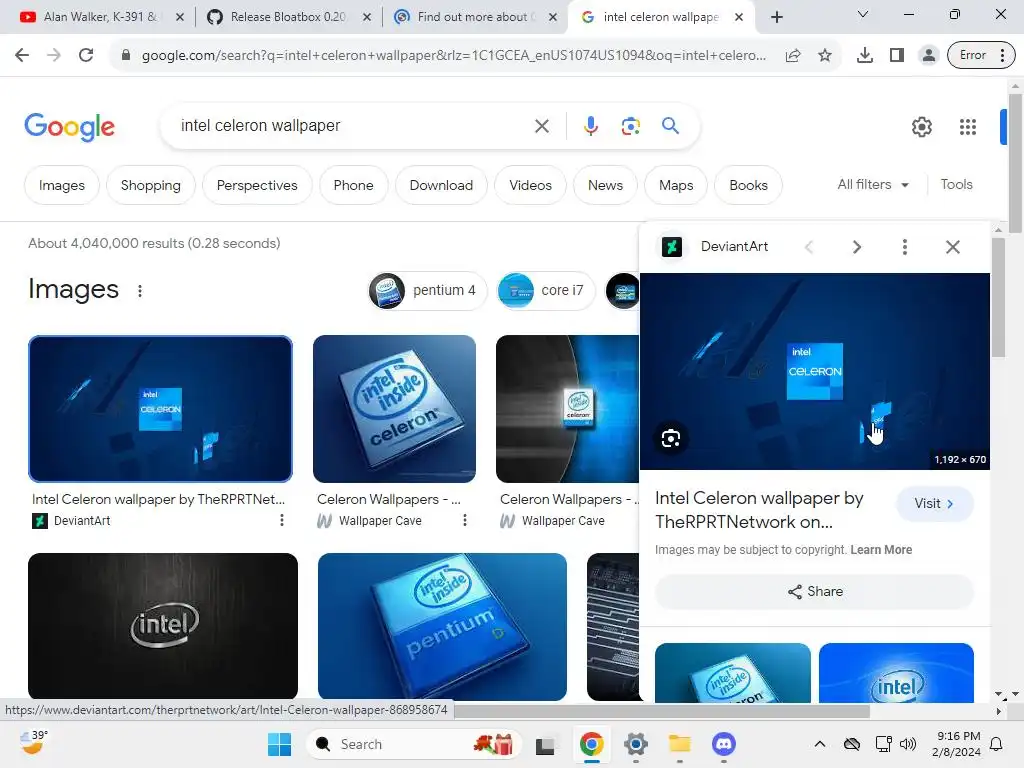Show previous image in preview panel
This screenshot has width=1024, height=768.
(x=808, y=246)
